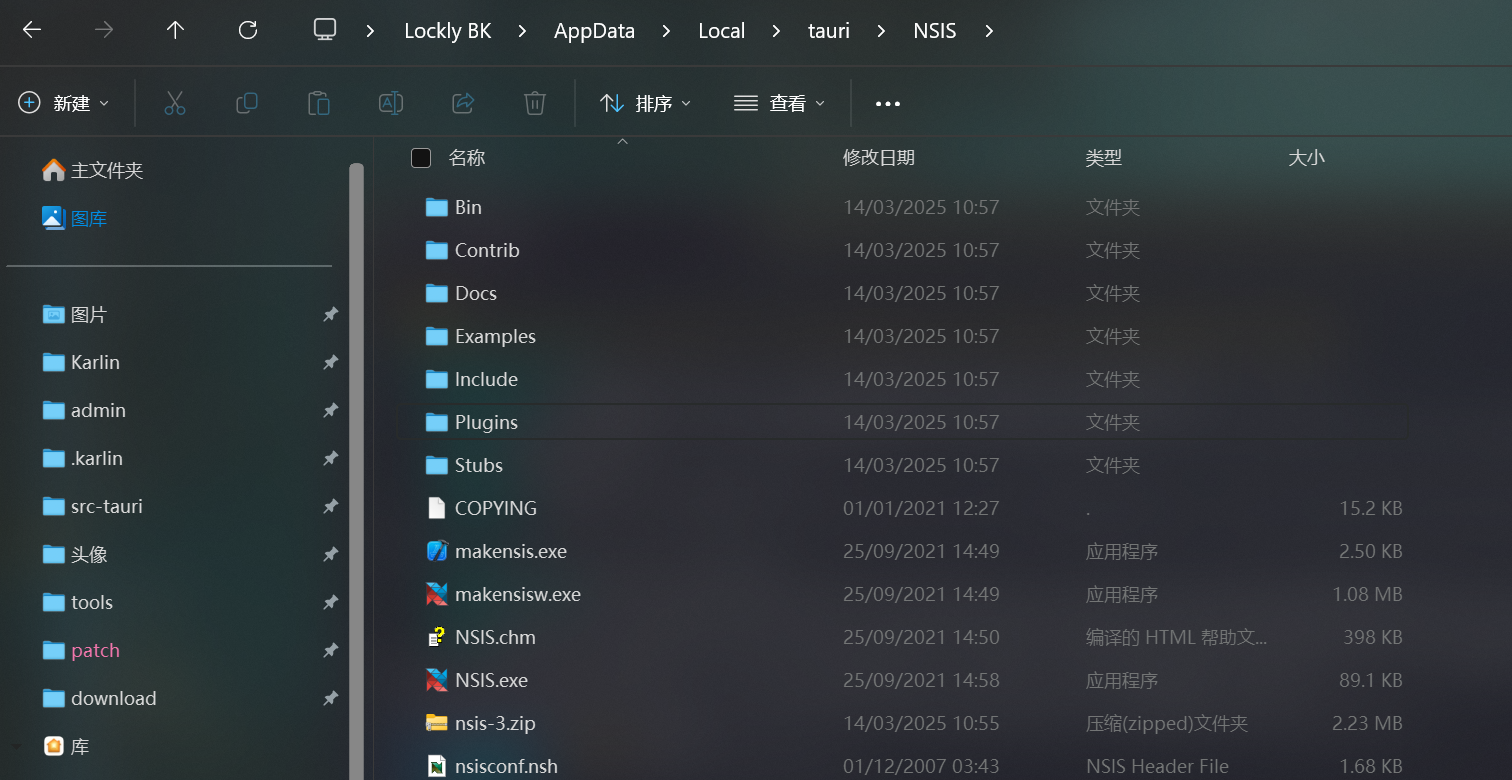
Task: Click the makensis.exe file icon
Action: (437, 551)
